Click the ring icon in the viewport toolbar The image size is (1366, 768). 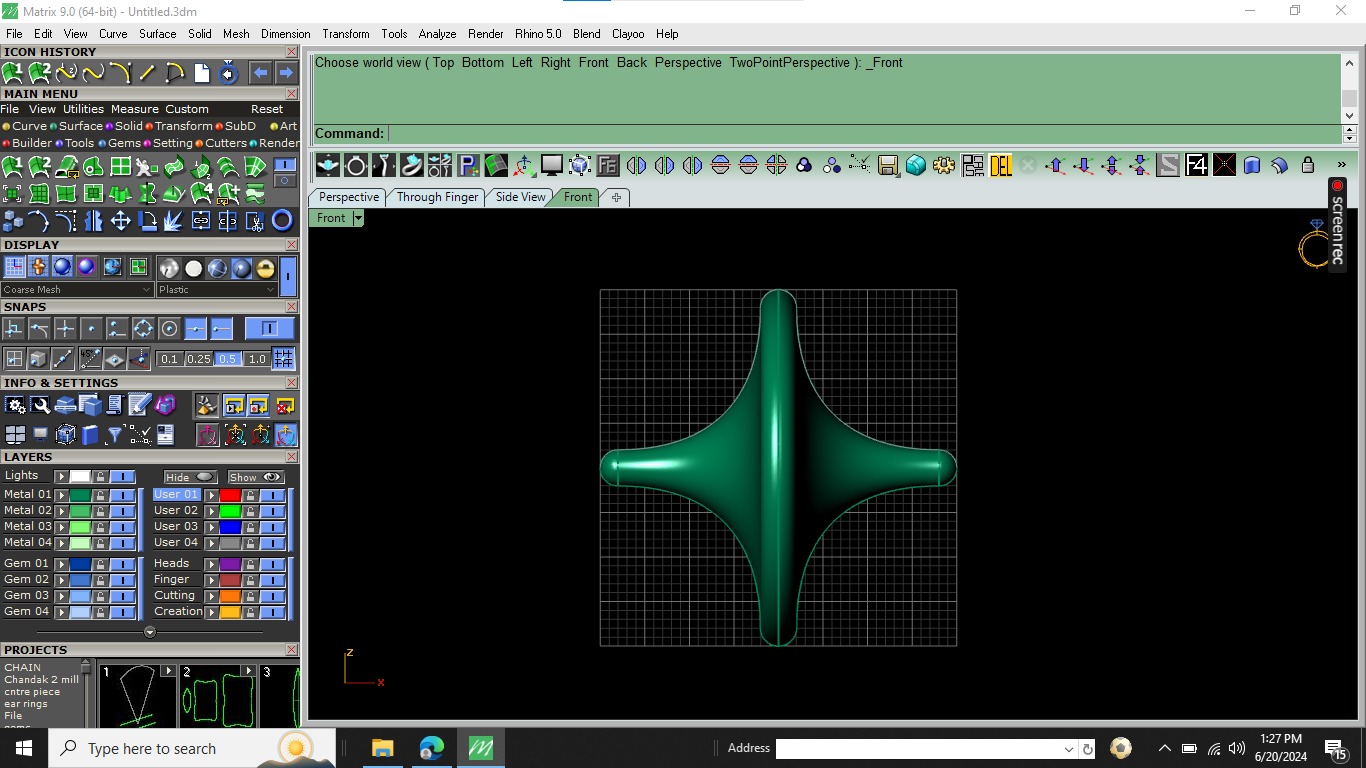coord(356,165)
